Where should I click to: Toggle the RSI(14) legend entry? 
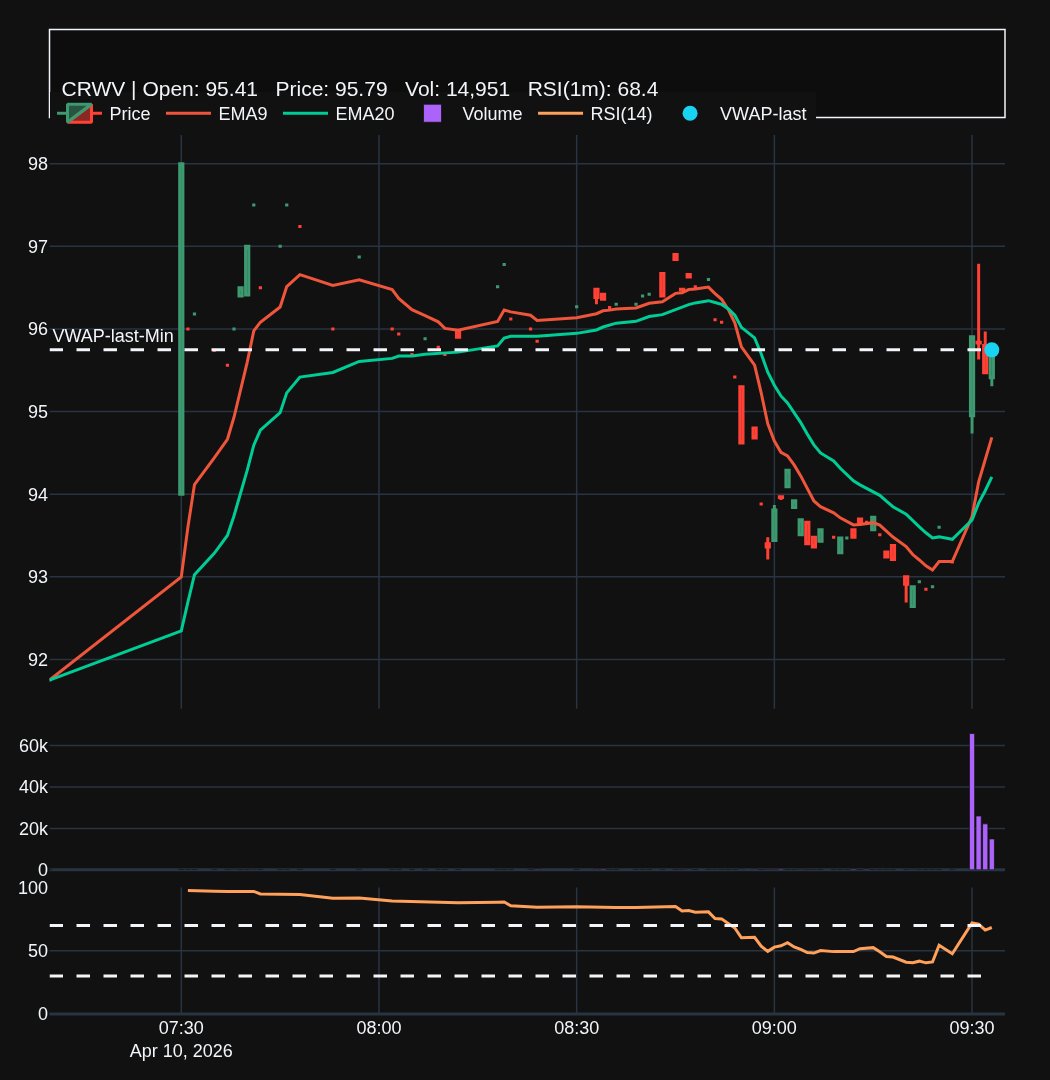click(x=595, y=114)
